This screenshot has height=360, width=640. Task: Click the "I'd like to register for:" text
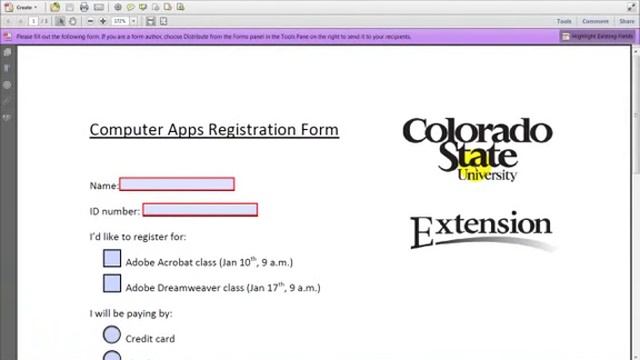pyautogui.click(x=138, y=237)
